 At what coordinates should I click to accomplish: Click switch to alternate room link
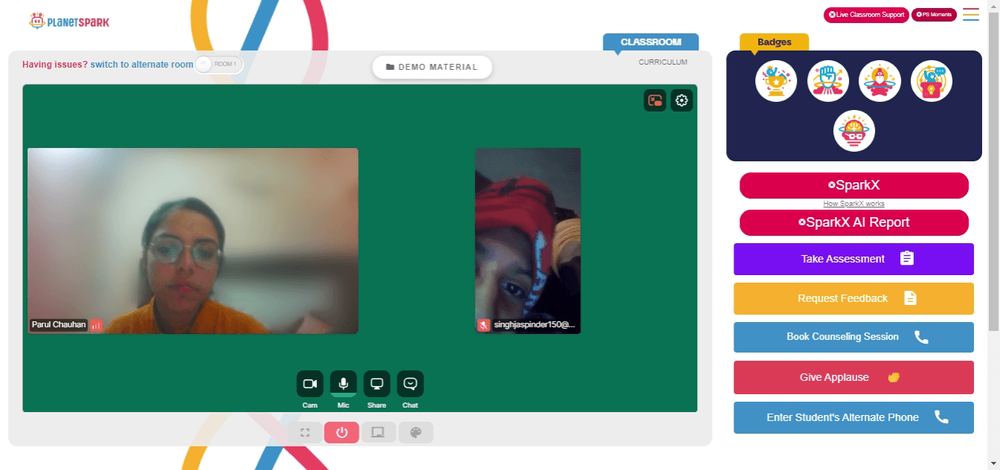click(x=142, y=64)
